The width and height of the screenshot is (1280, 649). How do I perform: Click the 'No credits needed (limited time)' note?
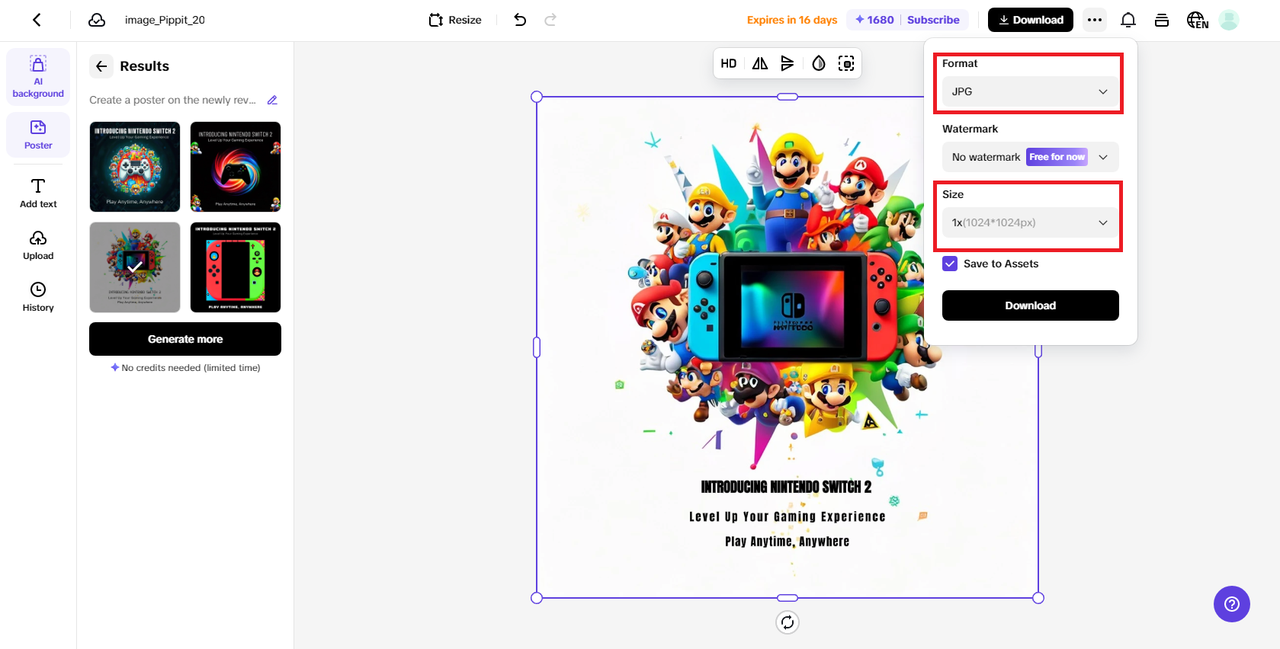(185, 368)
